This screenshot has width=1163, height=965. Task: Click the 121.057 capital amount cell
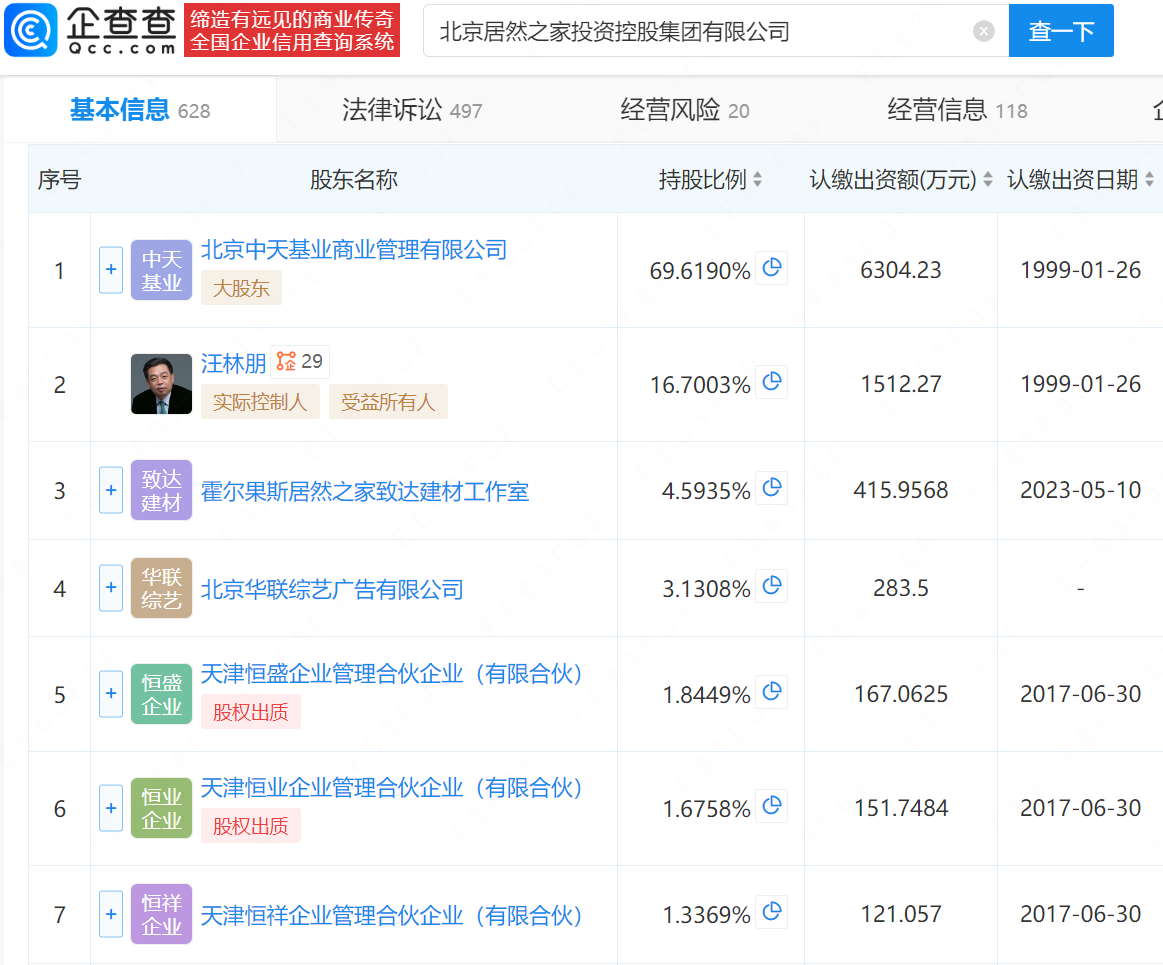tap(900, 915)
